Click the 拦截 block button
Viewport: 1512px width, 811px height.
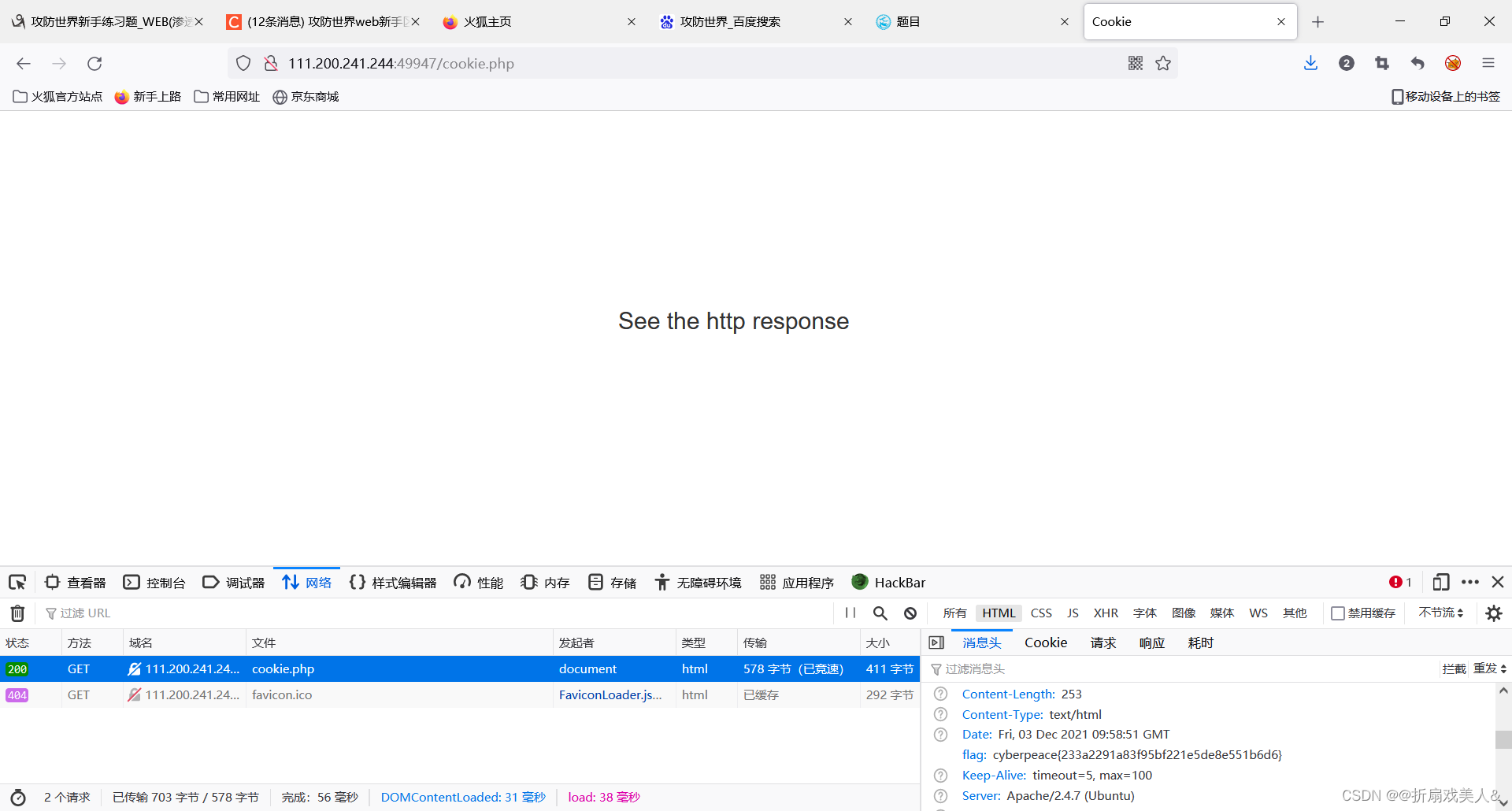(x=1454, y=669)
